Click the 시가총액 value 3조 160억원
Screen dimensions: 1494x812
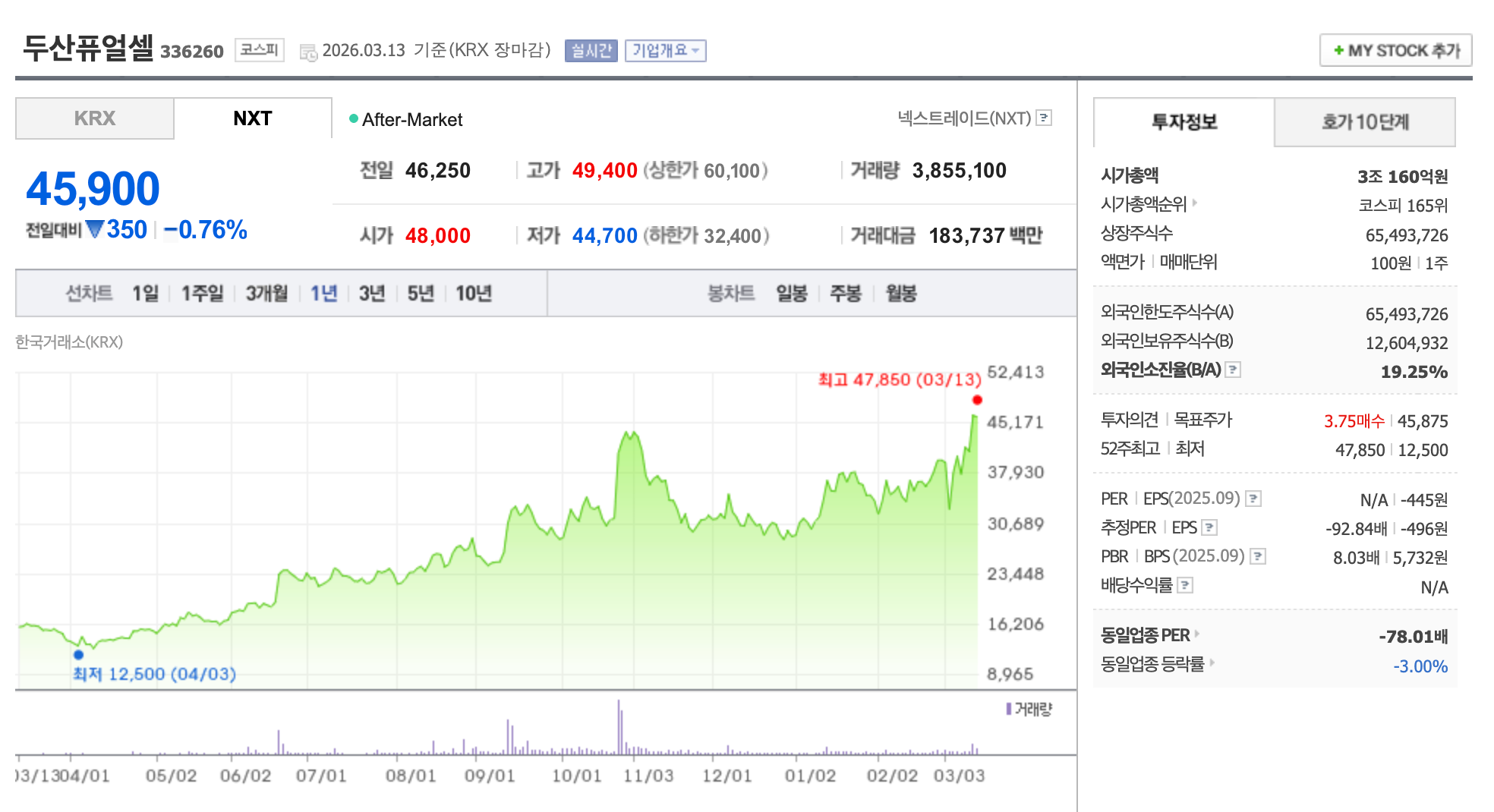[x=1403, y=176]
